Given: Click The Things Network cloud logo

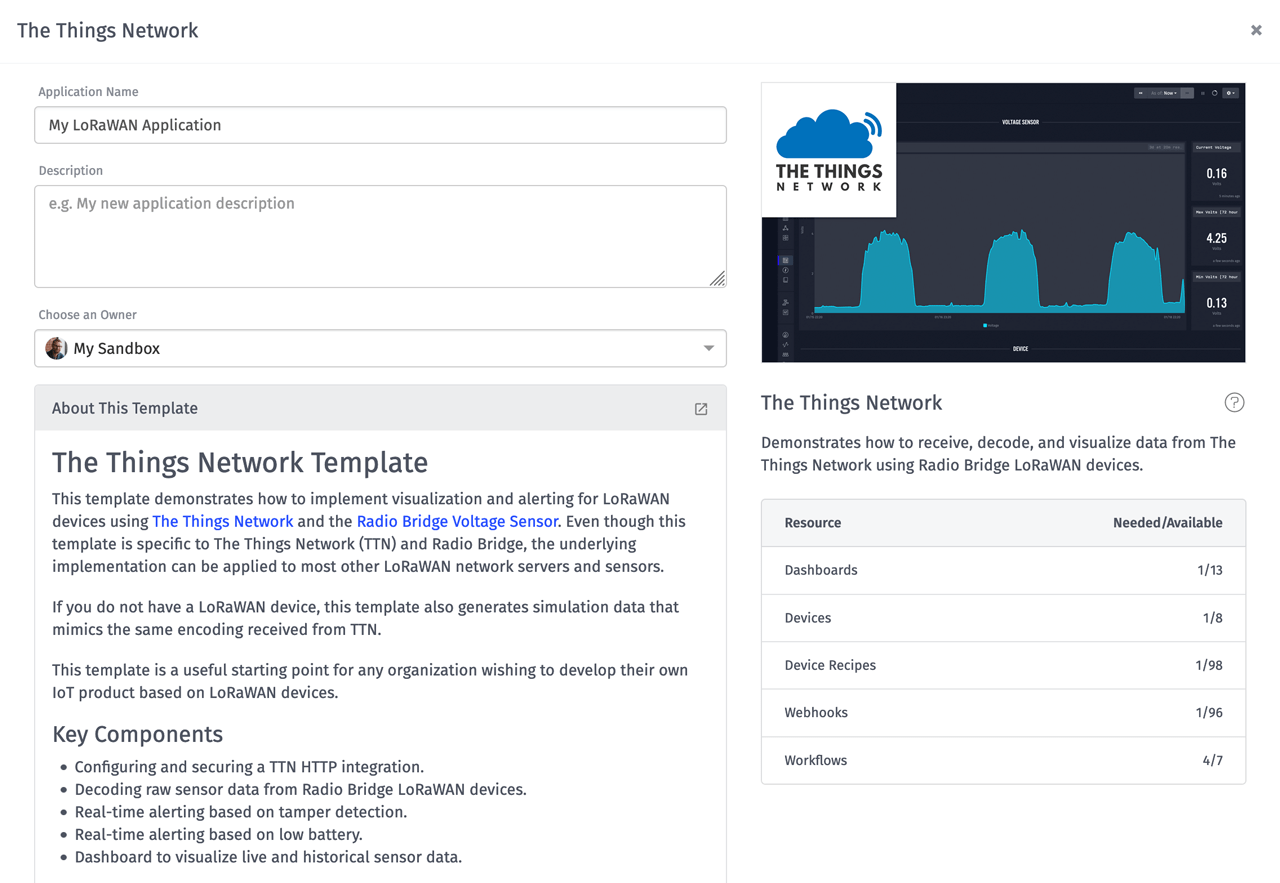Looking at the screenshot, I should click(829, 150).
